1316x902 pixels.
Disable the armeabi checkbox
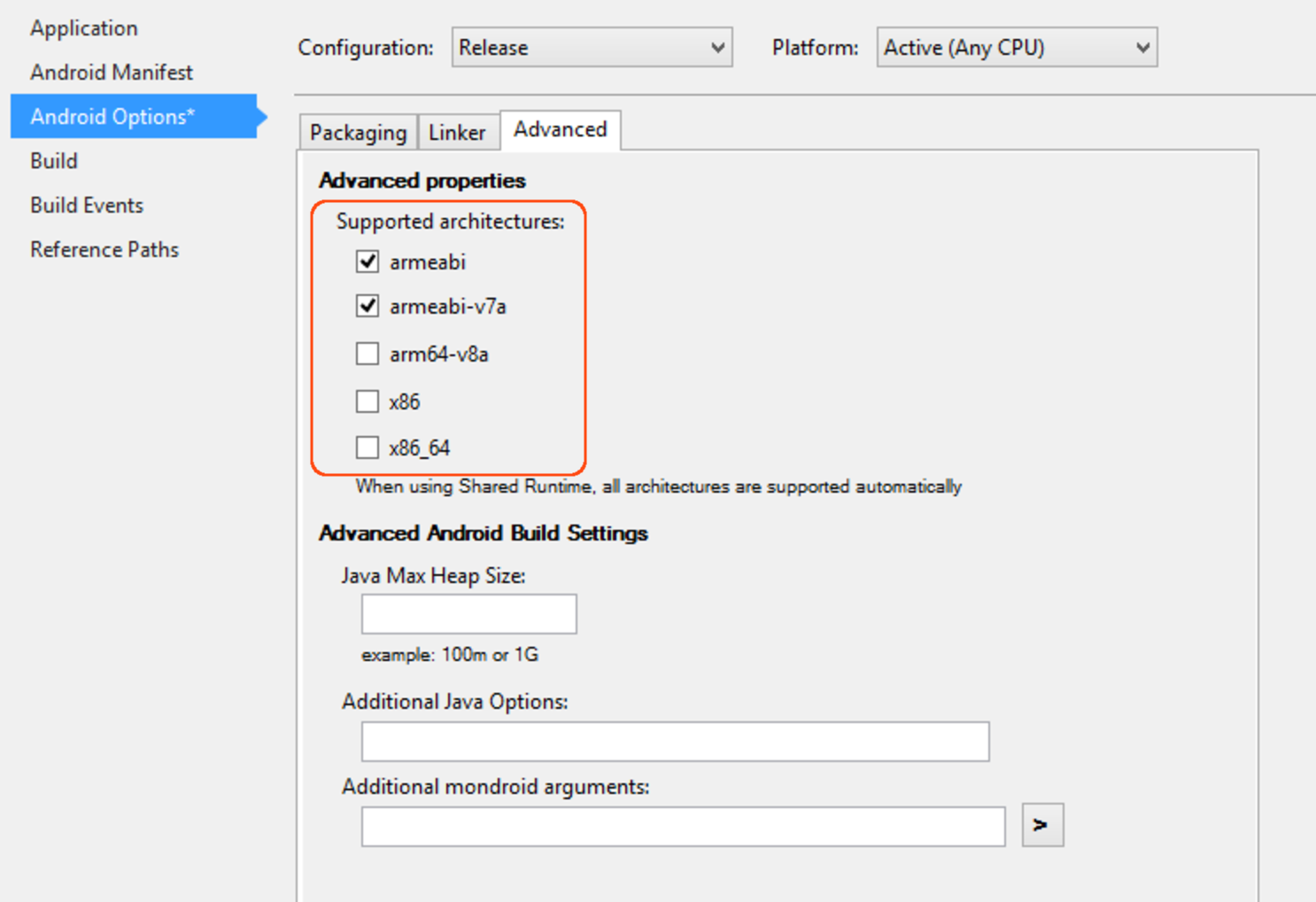point(368,260)
